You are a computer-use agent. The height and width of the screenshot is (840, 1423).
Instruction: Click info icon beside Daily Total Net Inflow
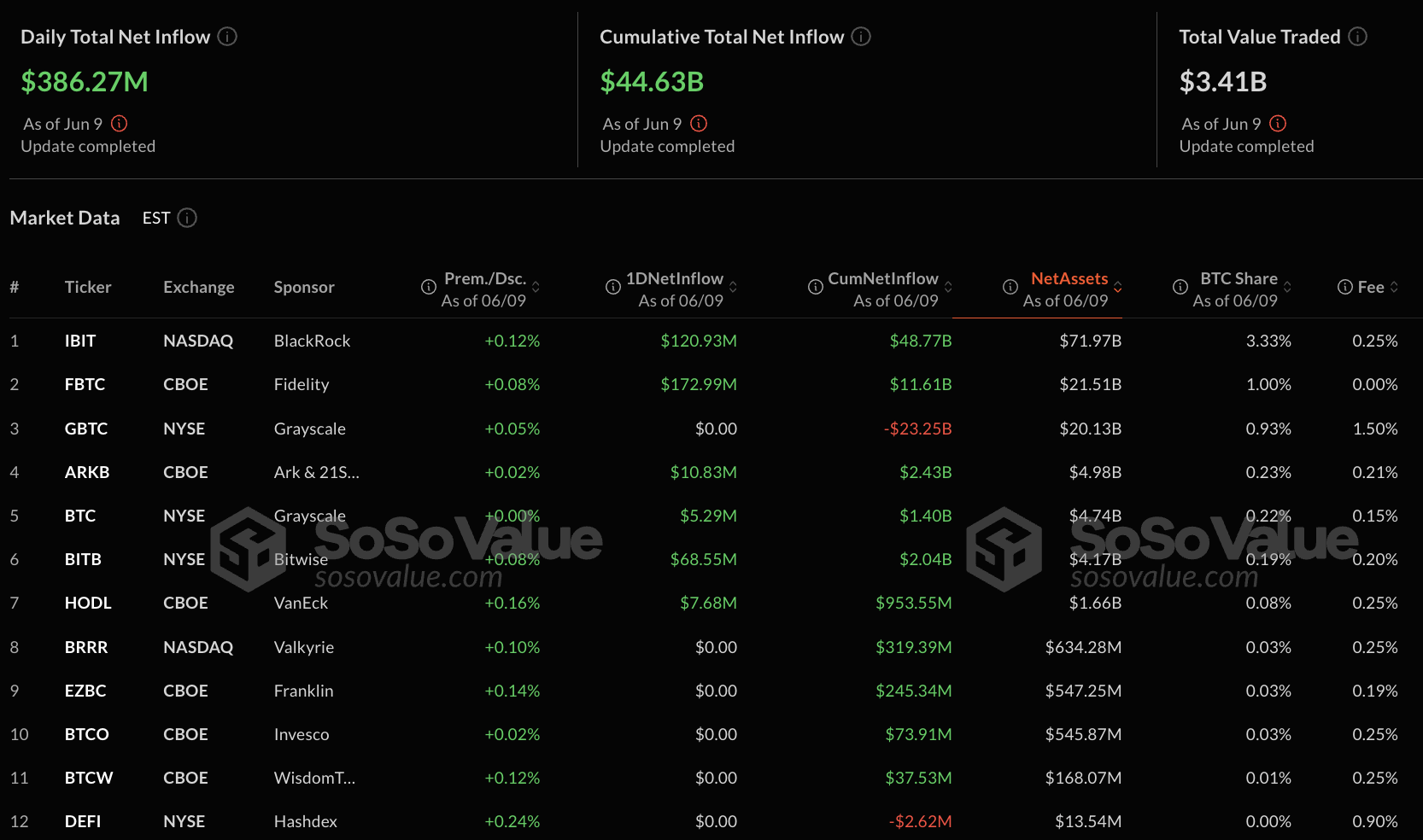[227, 37]
